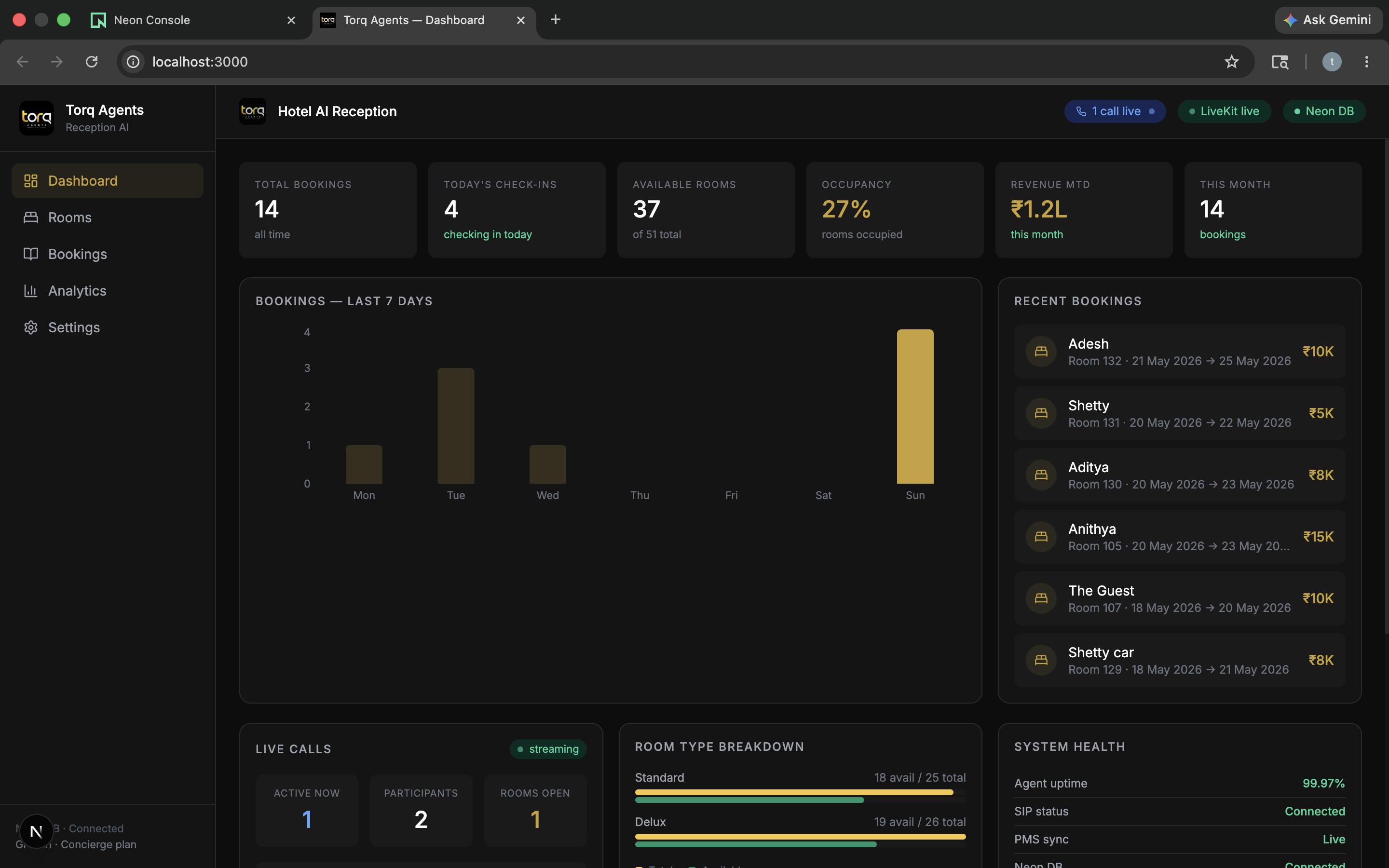The height and width of the screenshot is (868, 1389).
Task: Click the Sunday bar in bookings chart
Action: (x=915, y=407)
